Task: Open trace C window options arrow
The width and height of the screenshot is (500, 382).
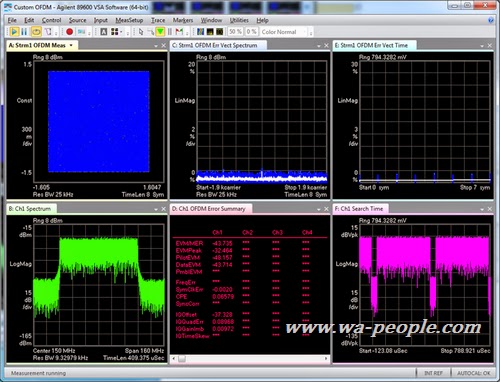Action: (x=319, y=46)
